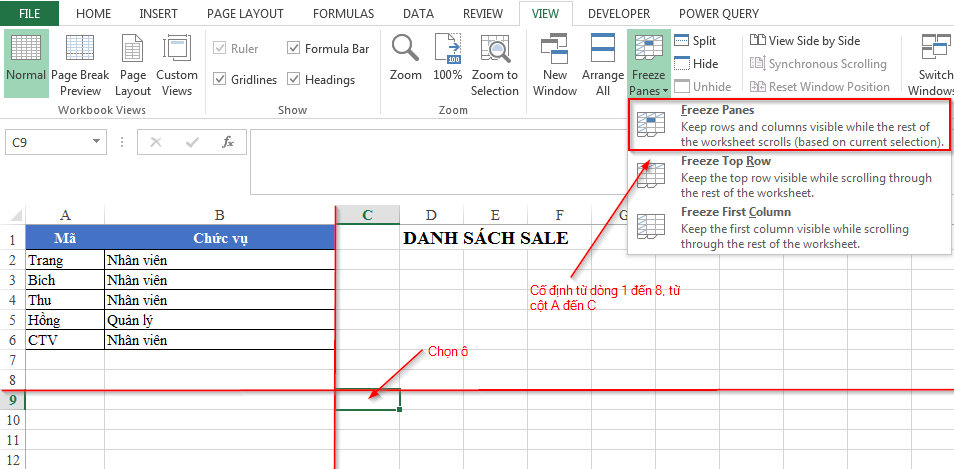
Task: Confirm formula entry with checkmark icon
Action: click(x=192, y=142)
